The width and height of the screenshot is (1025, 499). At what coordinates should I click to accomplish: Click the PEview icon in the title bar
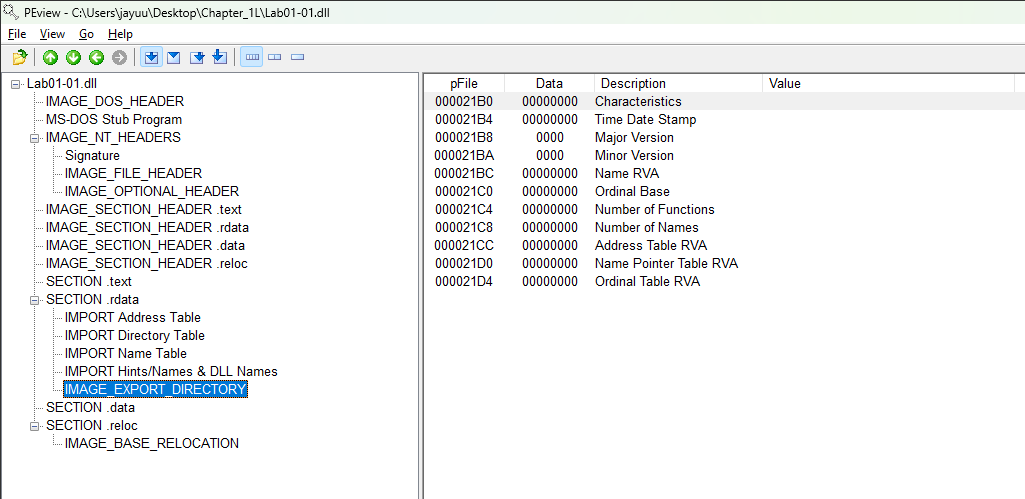tap(11, 12)
